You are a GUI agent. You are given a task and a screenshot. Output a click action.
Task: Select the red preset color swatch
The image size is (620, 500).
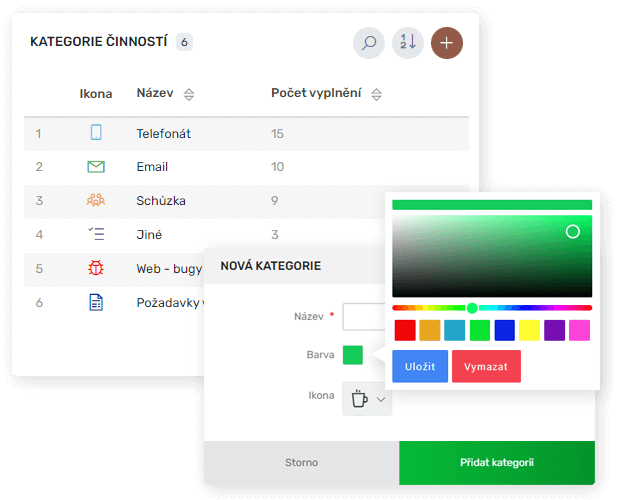coord(405,330)
